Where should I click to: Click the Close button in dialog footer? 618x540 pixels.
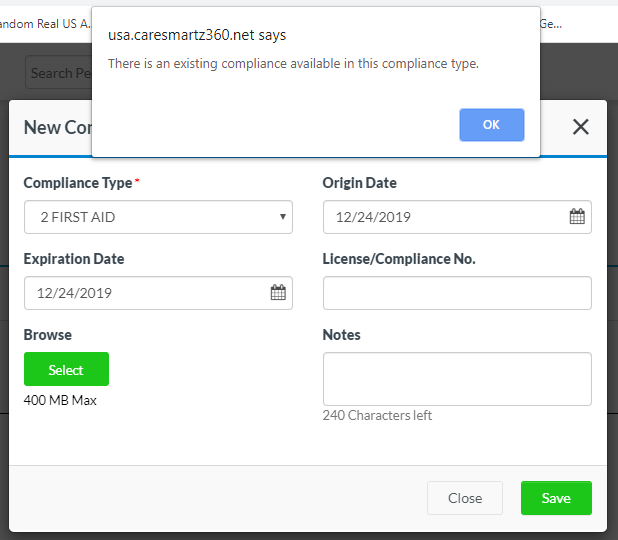(x=464, y=498)
